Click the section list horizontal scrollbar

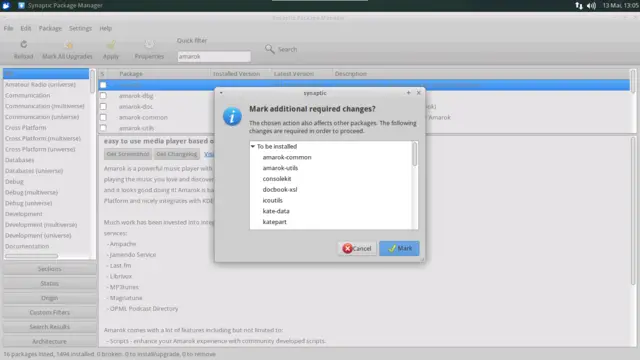click(31, 256)
